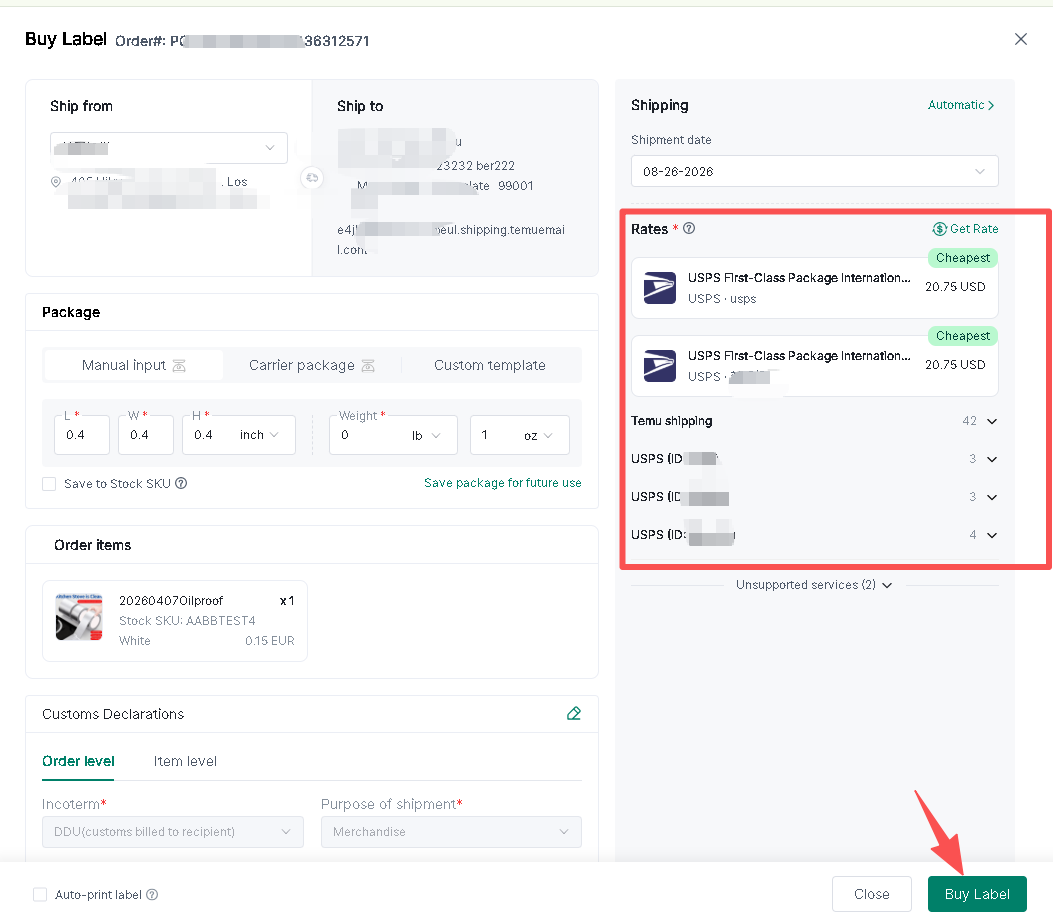Switch to Custom template tab

pos(490,365)
